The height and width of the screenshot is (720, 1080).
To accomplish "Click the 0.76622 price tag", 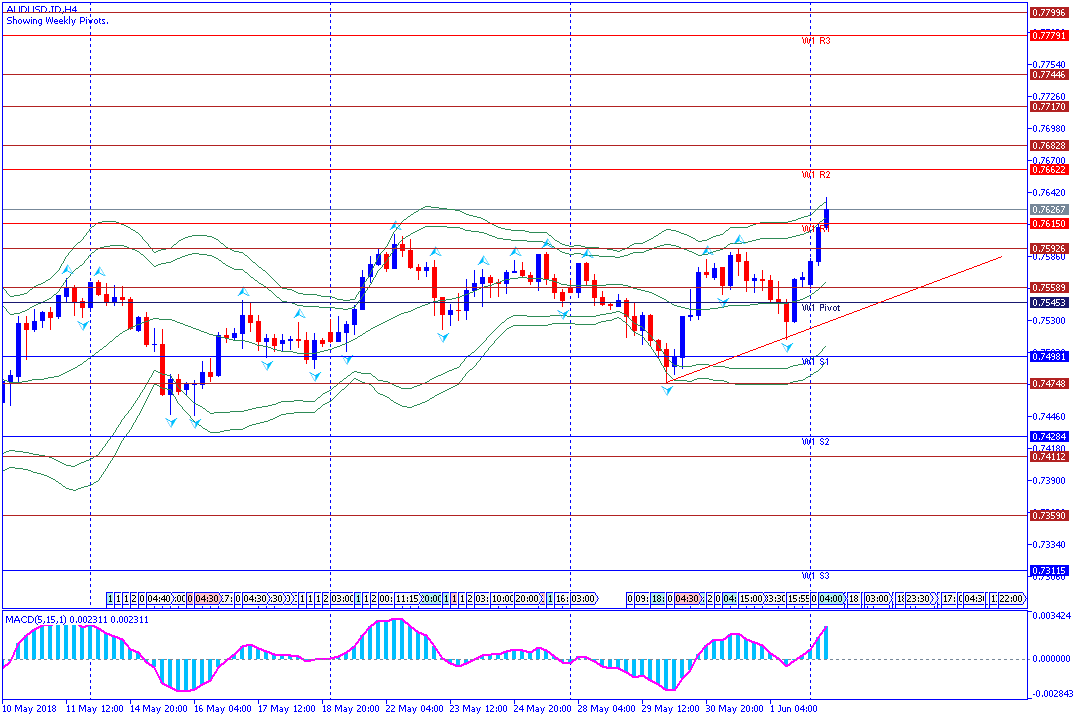I will point(1049,169).
